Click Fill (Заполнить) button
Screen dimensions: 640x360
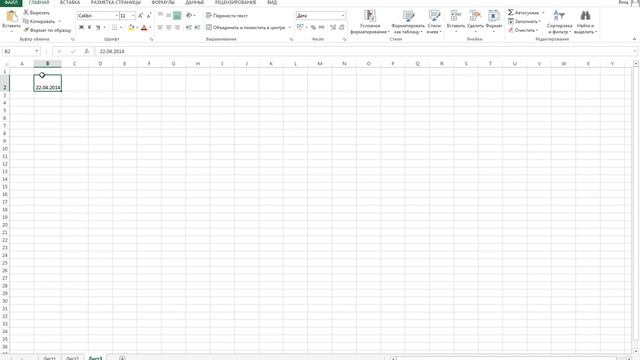coord(524,21)
